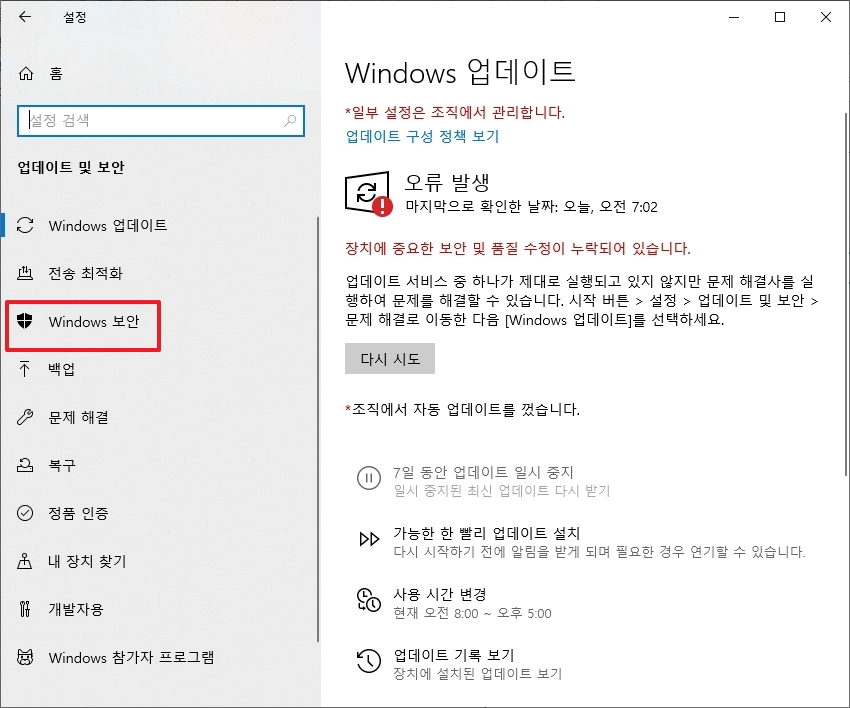850x708 pixels.
Task: Click the 전송 최적화 icon
Action: 25,273
